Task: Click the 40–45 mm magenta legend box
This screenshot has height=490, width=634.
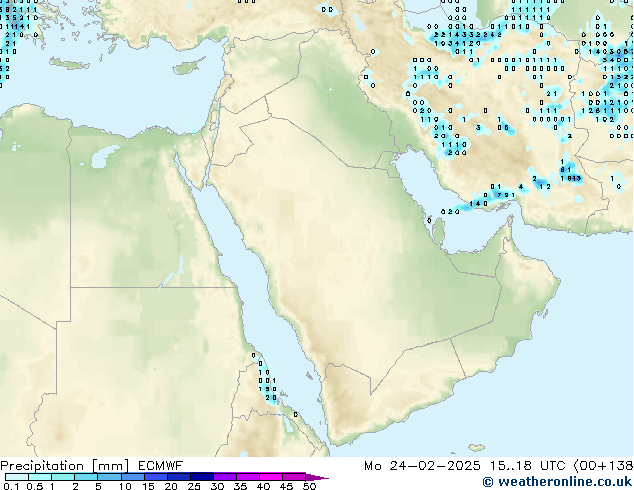Action: [271, 477]
